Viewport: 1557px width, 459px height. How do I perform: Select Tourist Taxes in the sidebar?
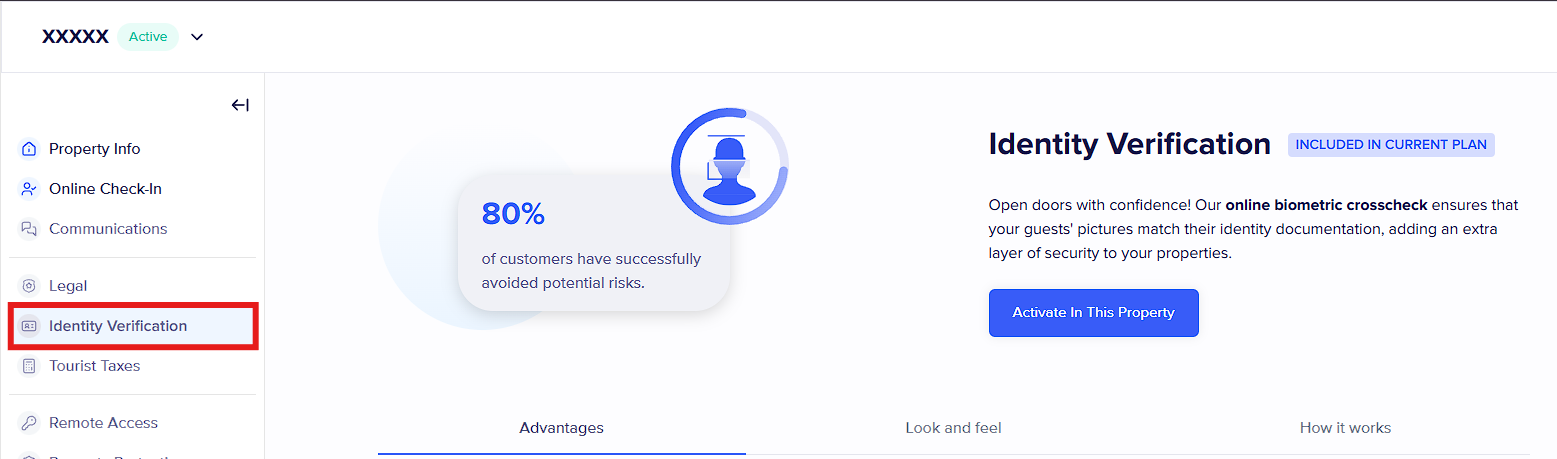[95, 366]
